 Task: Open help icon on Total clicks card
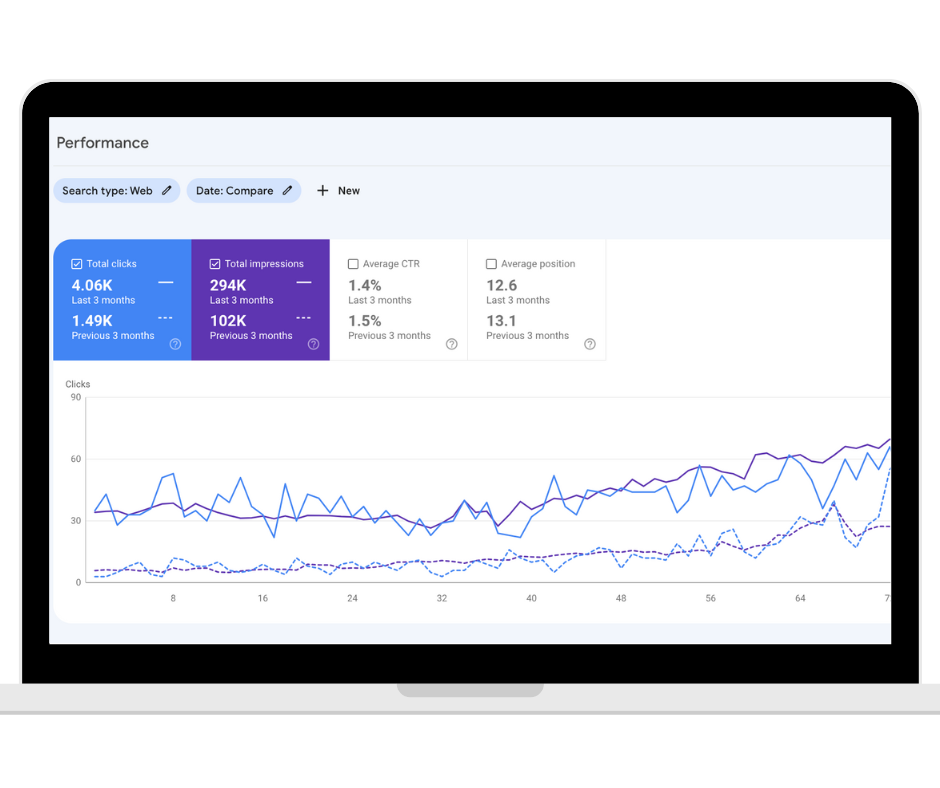tap(175, 344)
